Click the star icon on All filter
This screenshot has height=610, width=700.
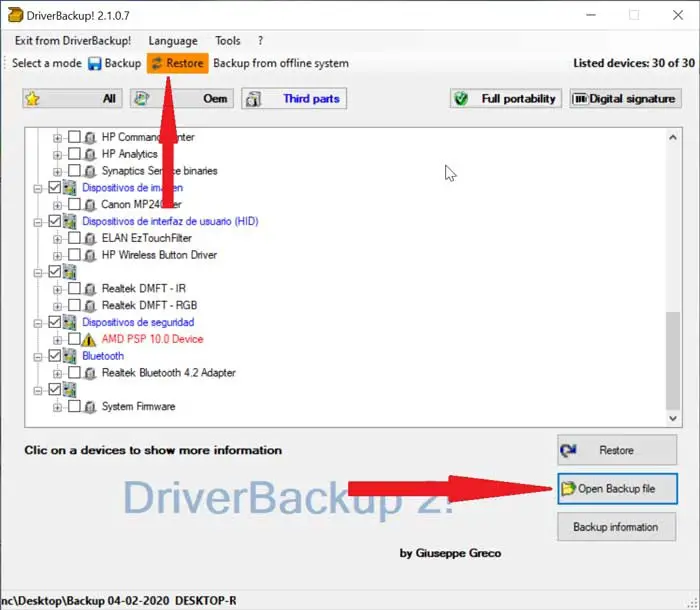pyautogui.click(x=33, y=99)
